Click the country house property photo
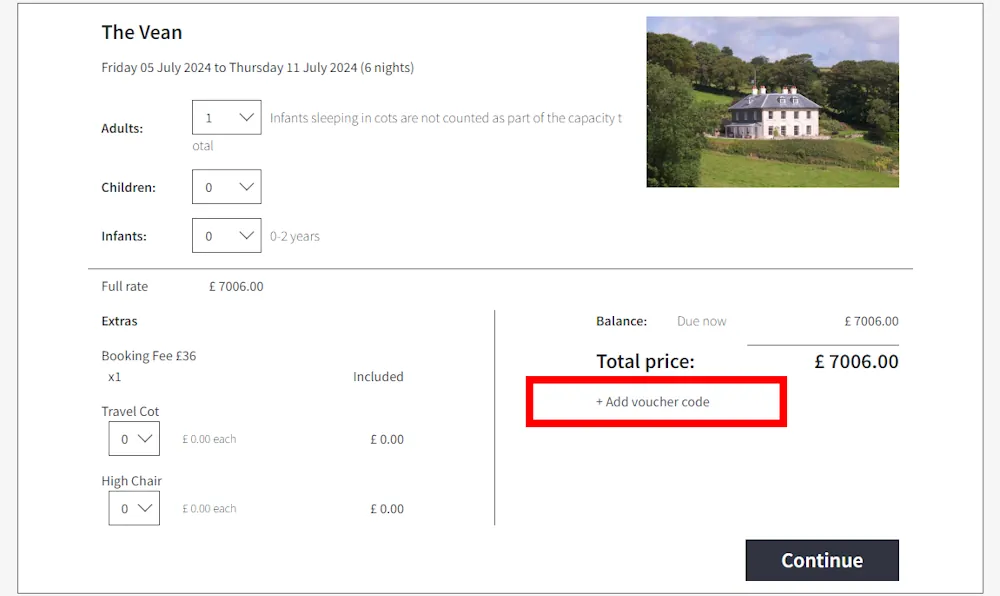The image size is (1000, 596). (x=772, y=102)
